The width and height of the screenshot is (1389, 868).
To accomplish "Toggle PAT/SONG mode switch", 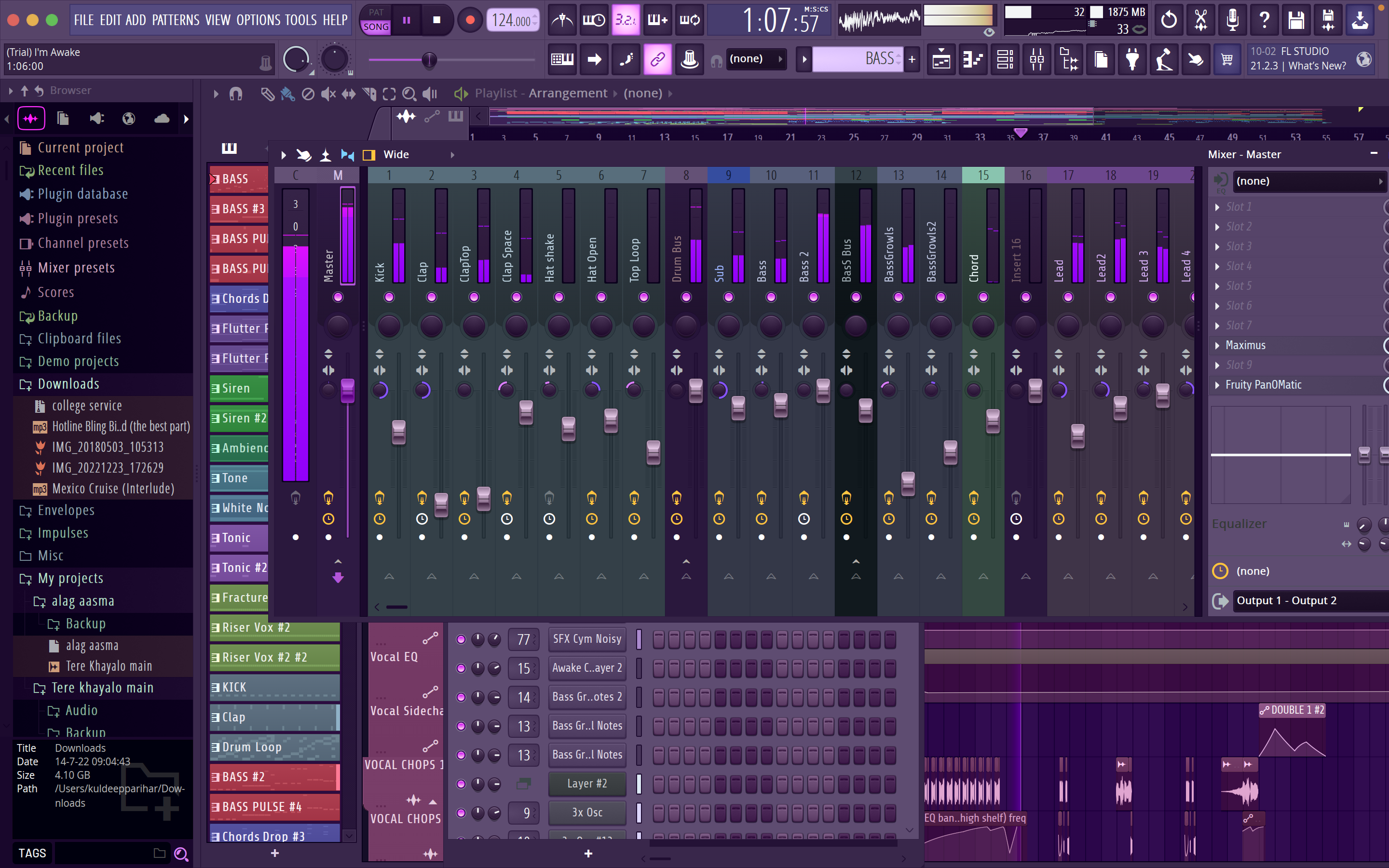I will 376,19.
